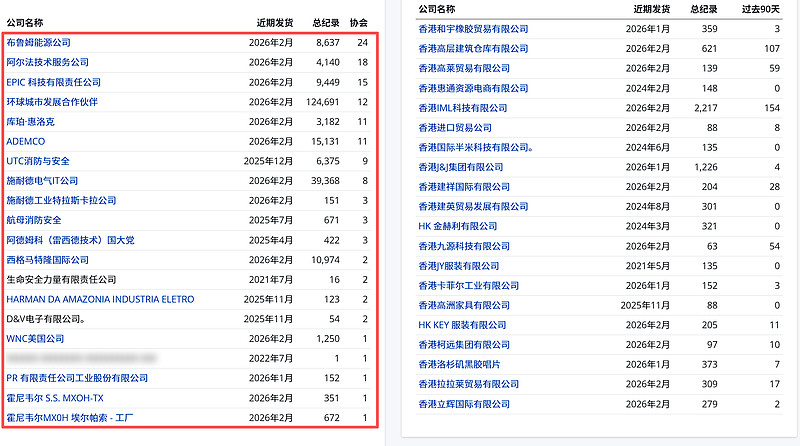Select the 15,131 value in ADEMCO row

326,141
